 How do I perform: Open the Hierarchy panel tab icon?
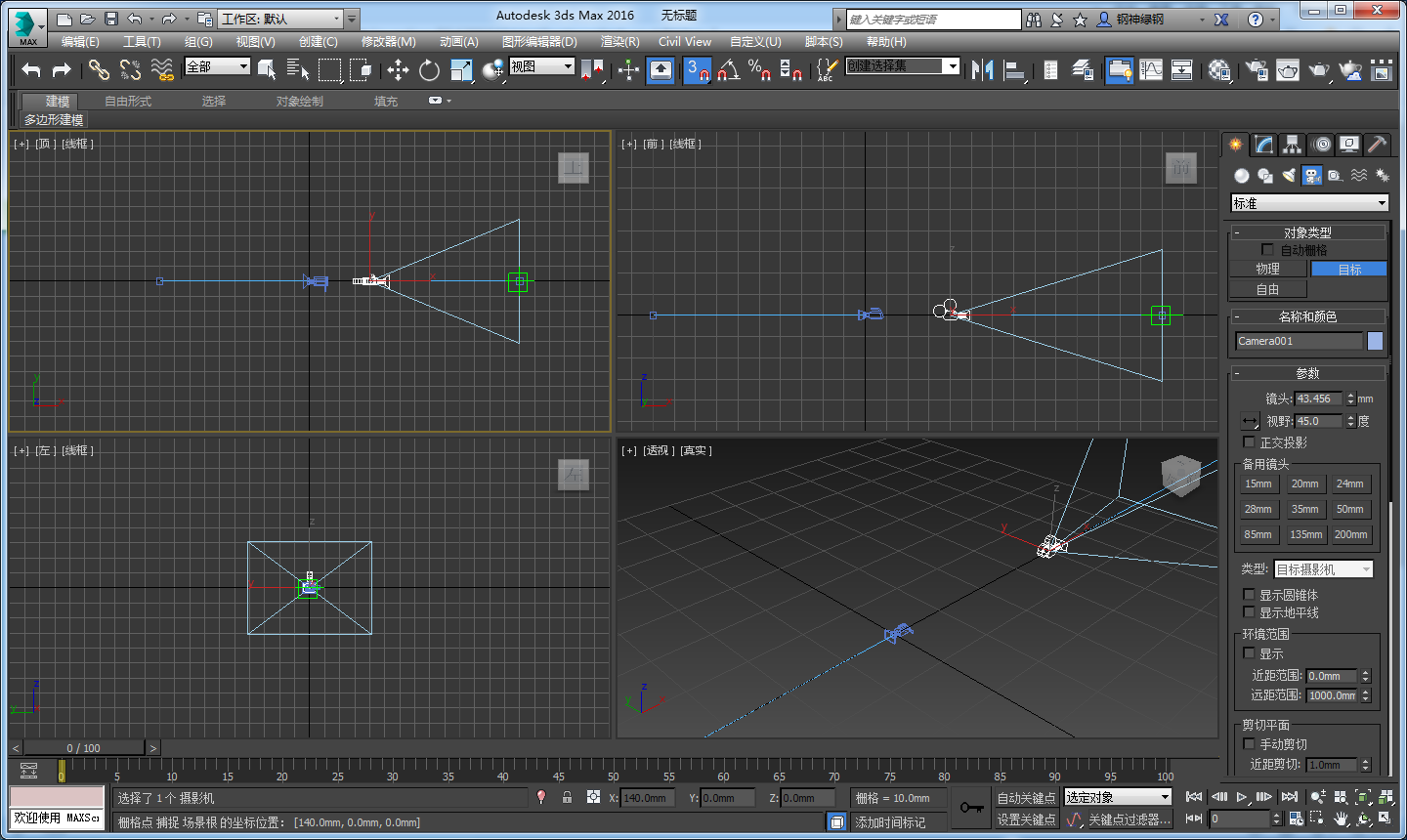1293,145
